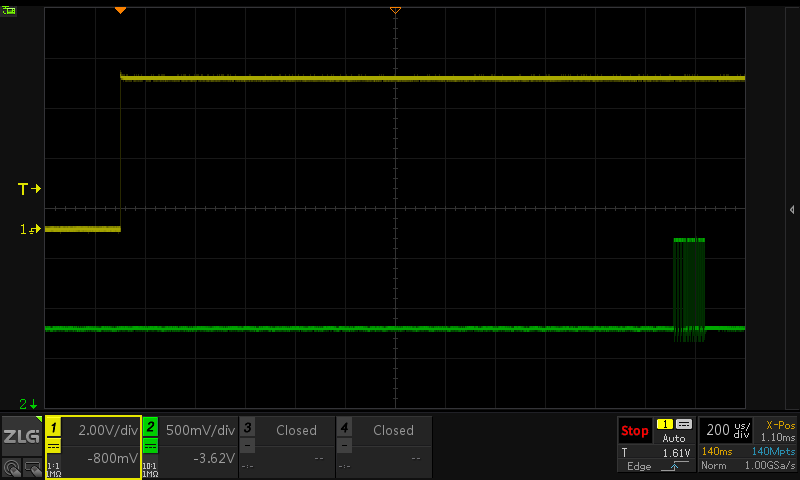Click the solid orange trigger position marker
This screenshot has width=800, height=480.
click(x=120, y=10)
